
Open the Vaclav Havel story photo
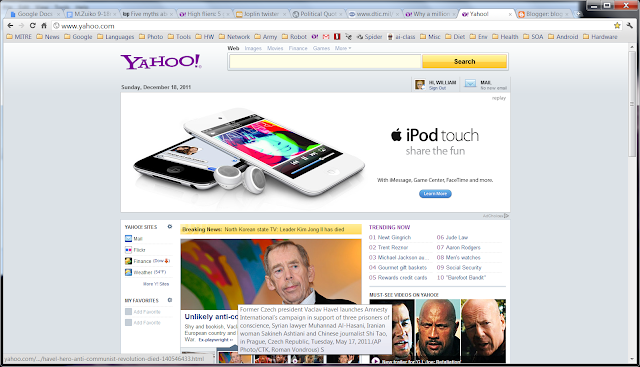click(271, 274)
